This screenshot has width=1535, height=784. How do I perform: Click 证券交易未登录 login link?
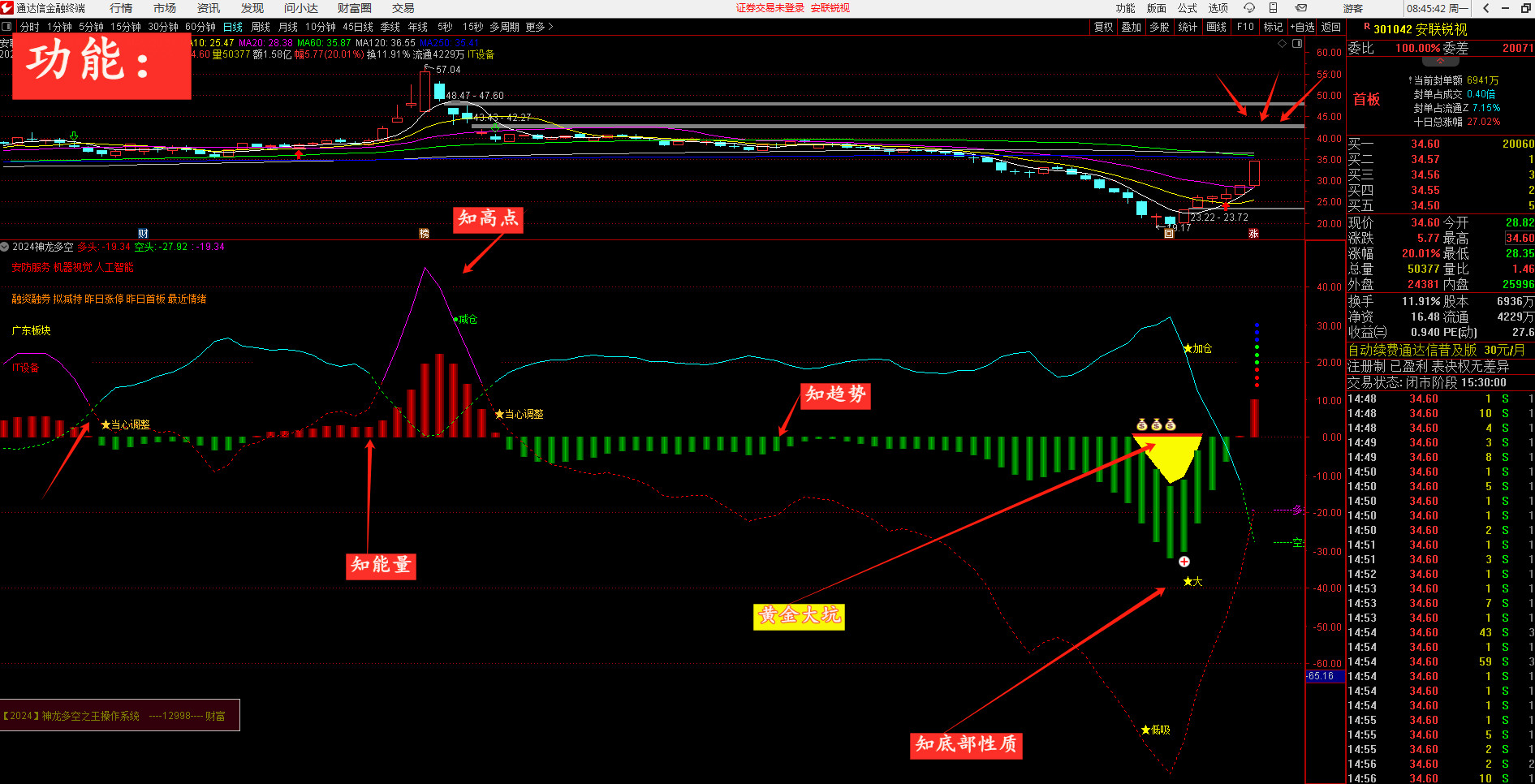coord(770,8)
